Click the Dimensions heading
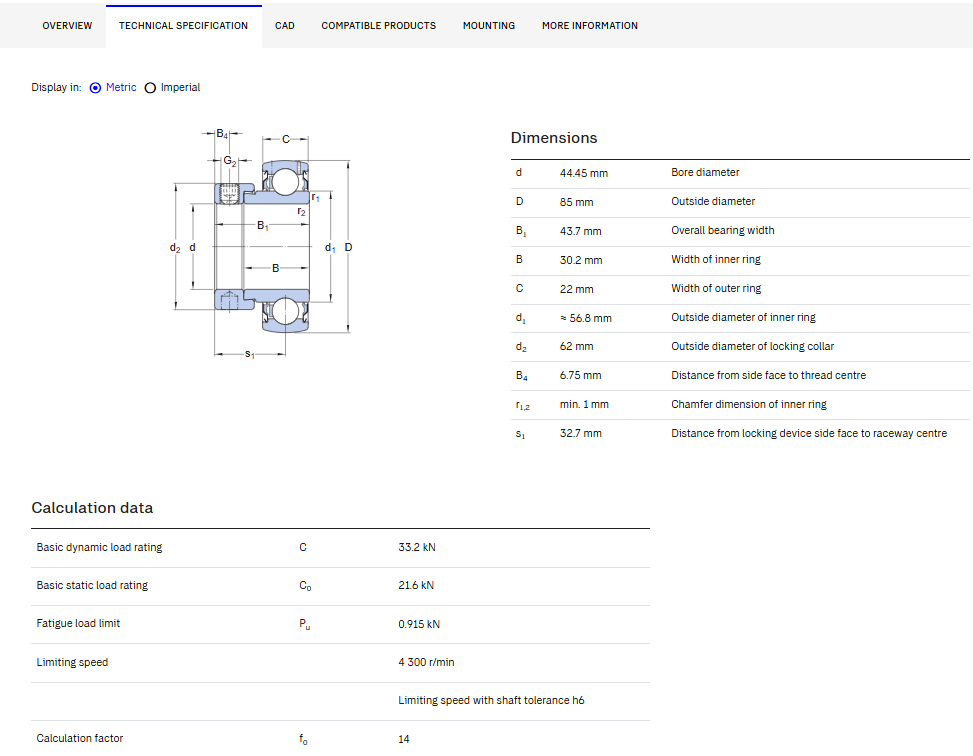973x756 pixels. [x=554, y=138]
